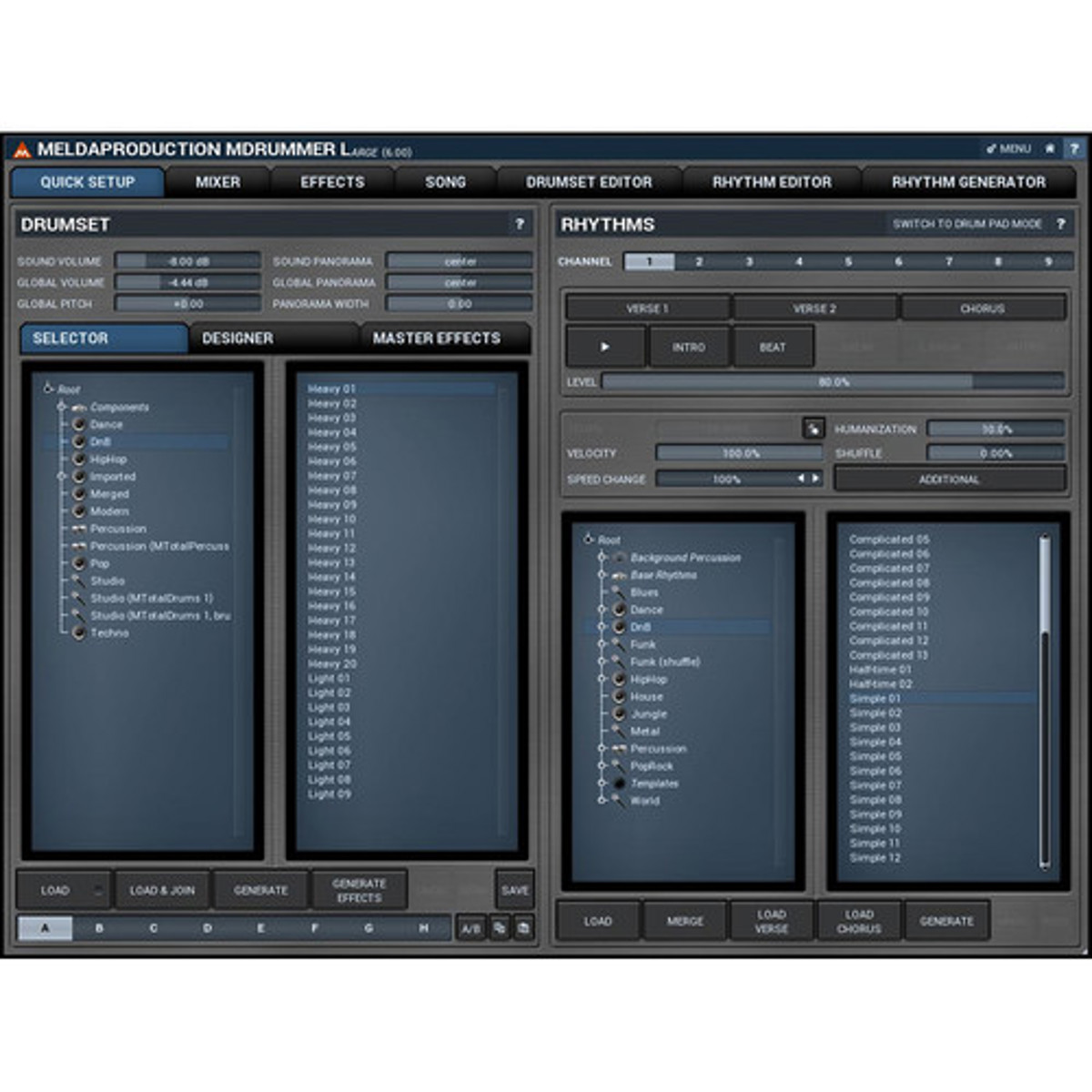Expand the Imported node in drumset tree
Screen dimensions: 1092x1092
point(62,477)
